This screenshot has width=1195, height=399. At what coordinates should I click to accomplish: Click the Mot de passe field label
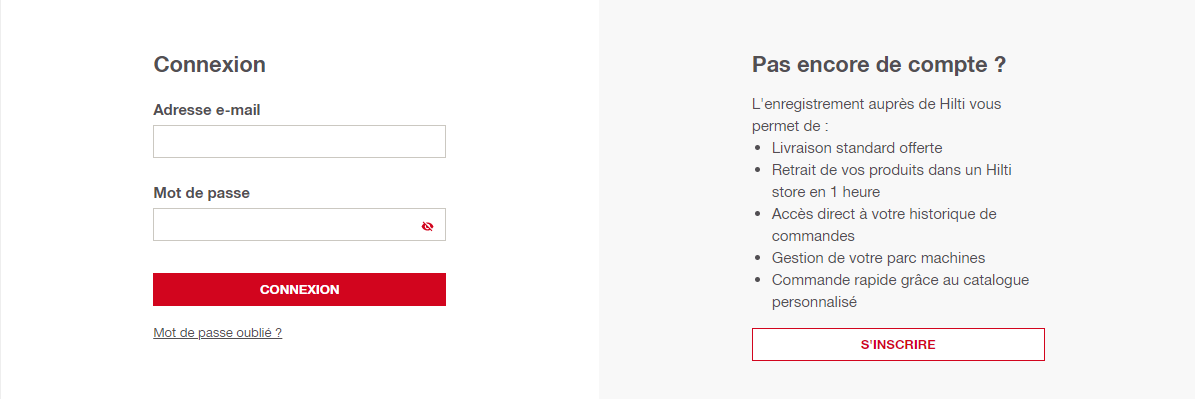(x=201, y=193)
